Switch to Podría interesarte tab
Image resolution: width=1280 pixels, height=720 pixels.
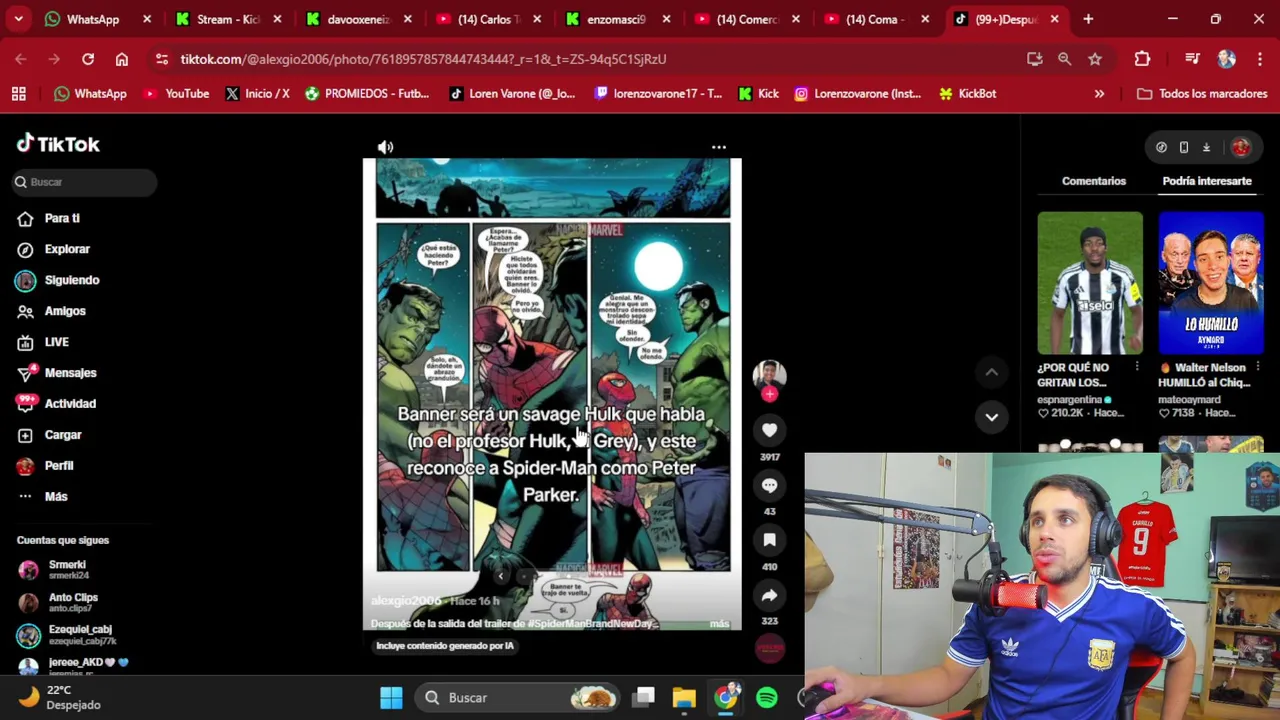click(1206, 181)
